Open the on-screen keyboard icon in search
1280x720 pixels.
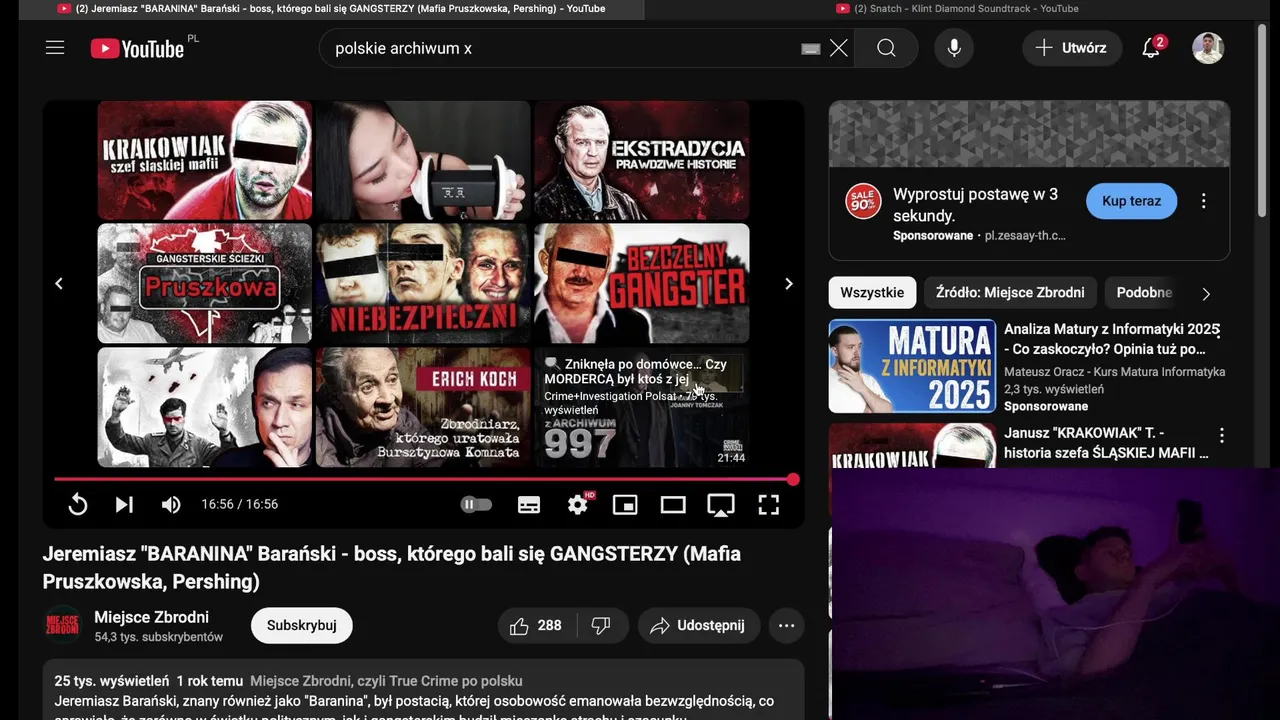[x=811, y=49]
